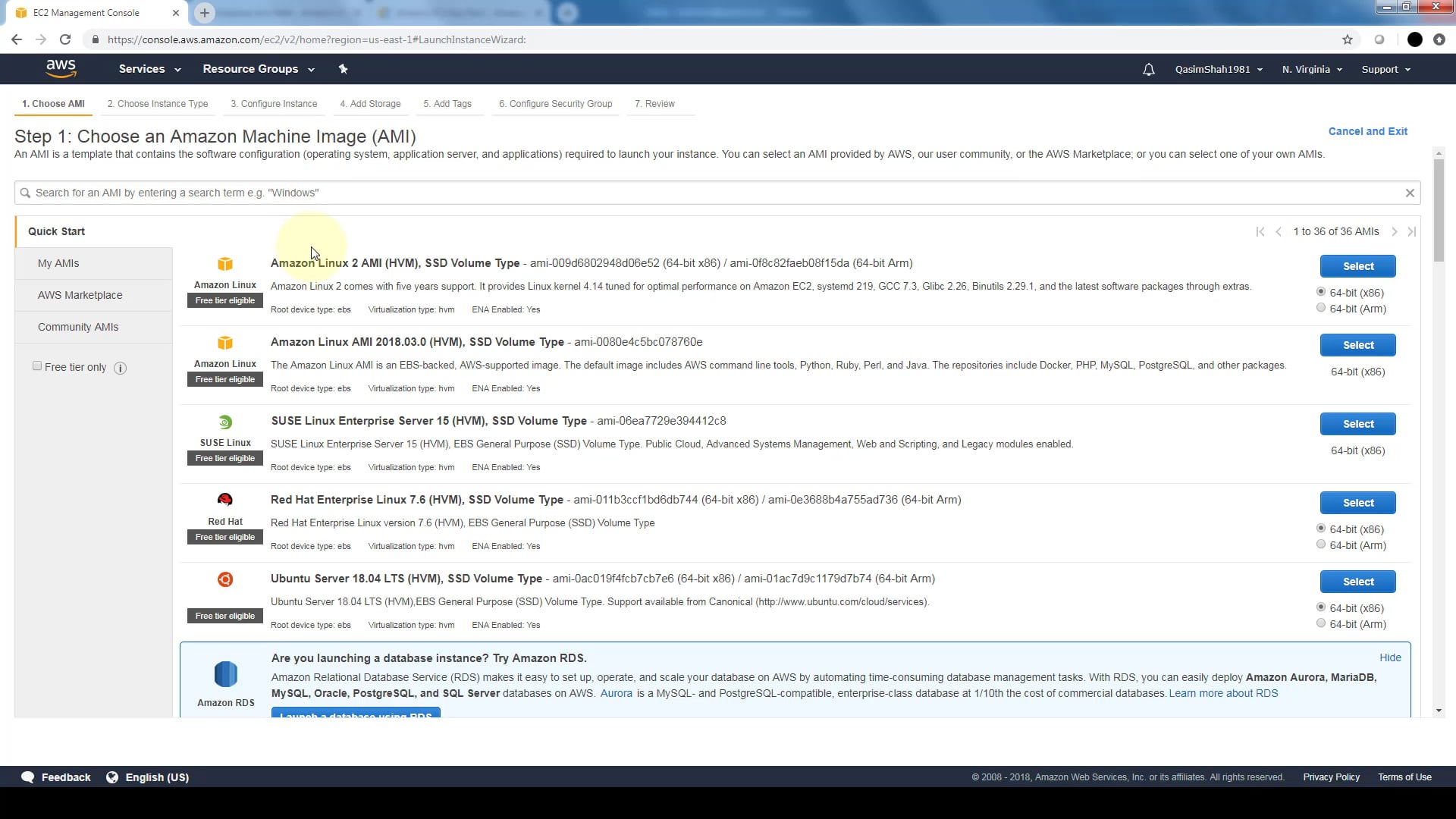This screenshot has width=1456, height=819.
Task: Choose 64-bit (Arm) for Red Hat Enterprise Linux
Action: 1321,544
